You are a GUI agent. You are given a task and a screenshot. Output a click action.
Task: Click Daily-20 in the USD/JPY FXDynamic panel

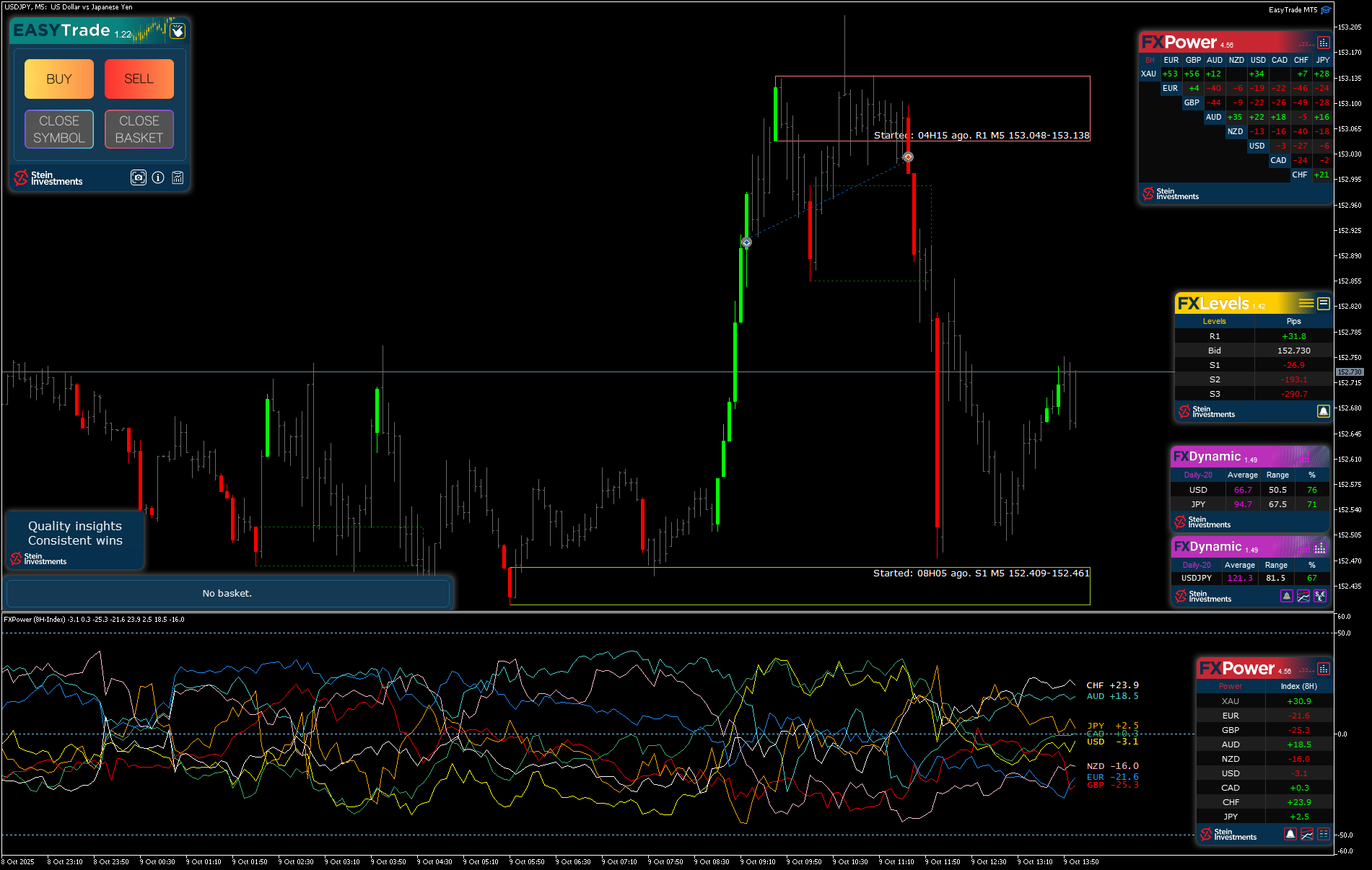(1198, 475)
